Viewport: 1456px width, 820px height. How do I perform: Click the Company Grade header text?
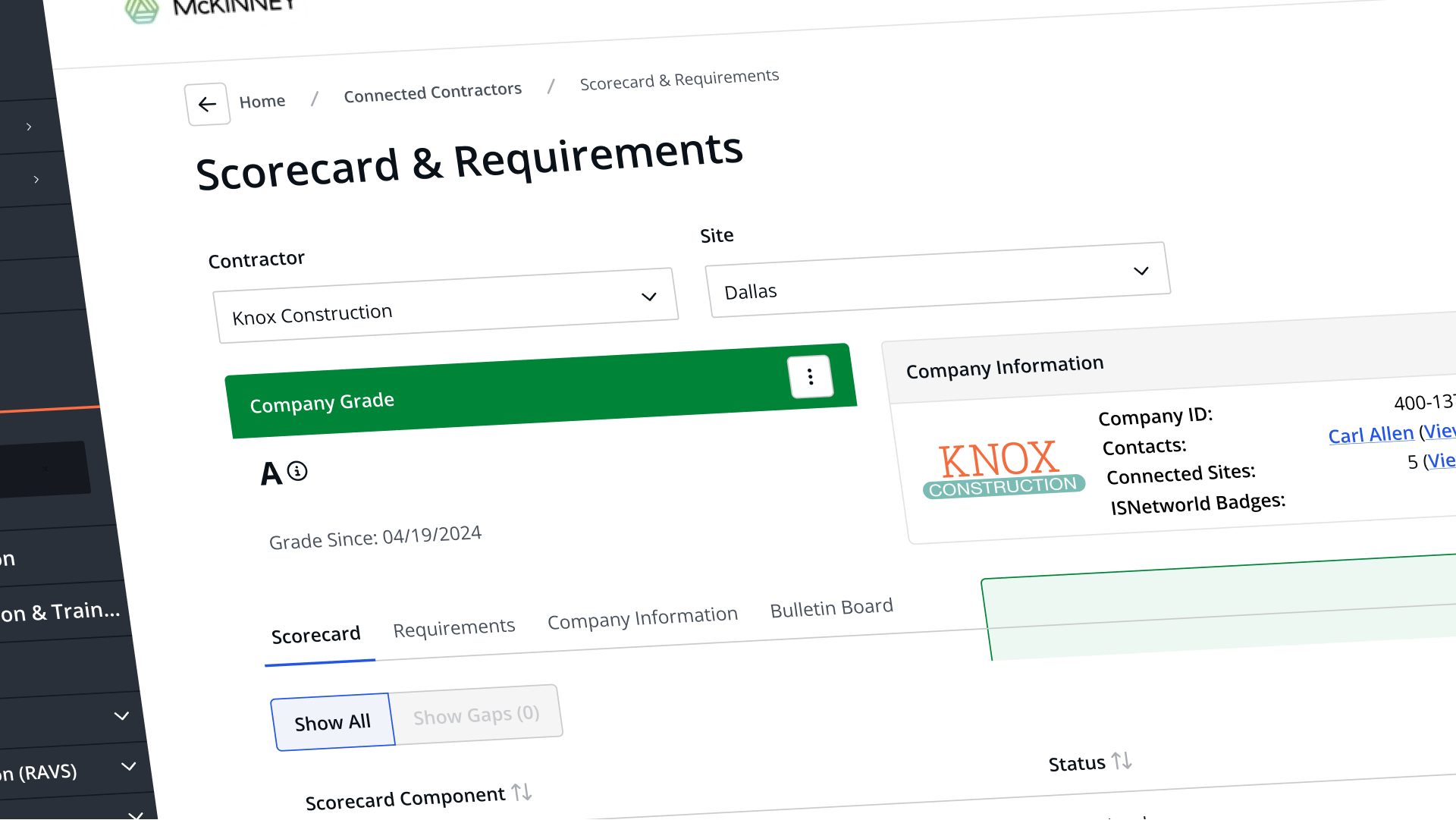322,402
